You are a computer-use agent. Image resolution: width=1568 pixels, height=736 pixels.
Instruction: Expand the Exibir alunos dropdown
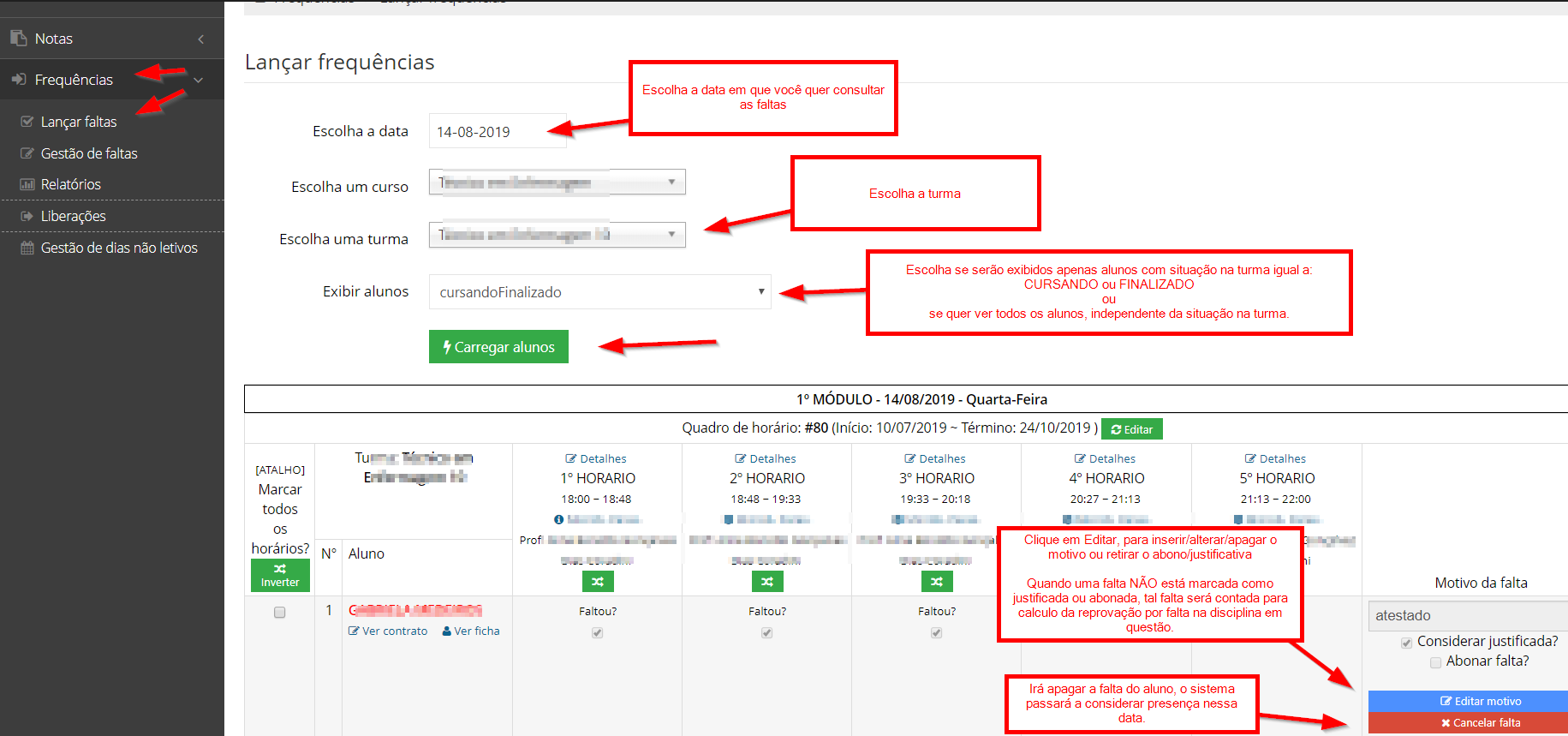(x=599, y=292)
